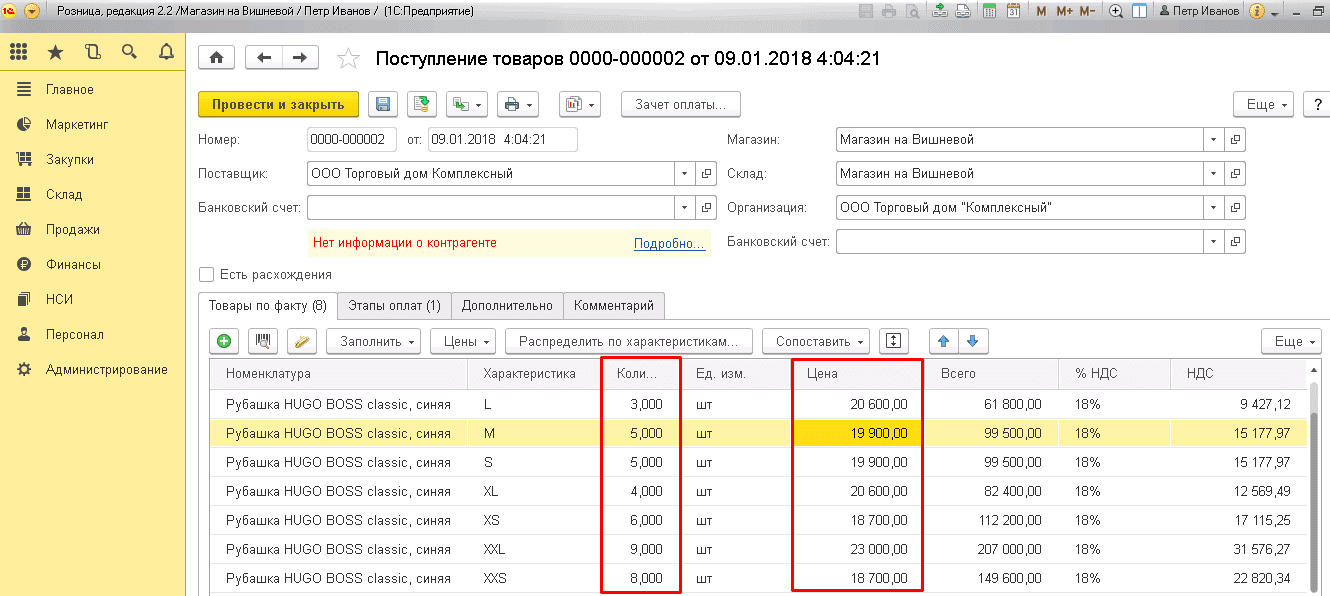This screenshot has width=1330, height=596.
Task: Open the 'Подробно...' link
Action: pyautogui.click(x=669, y=243)
